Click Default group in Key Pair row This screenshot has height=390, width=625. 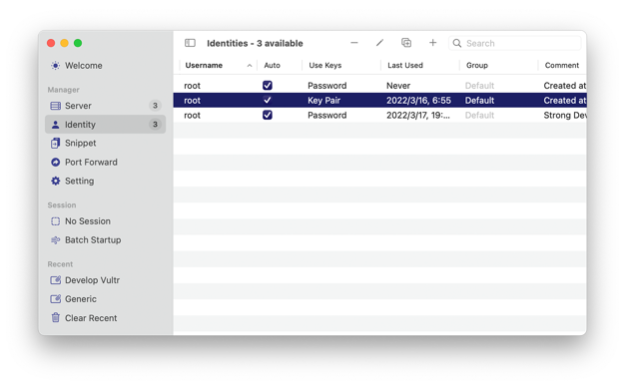coord(480,100)
